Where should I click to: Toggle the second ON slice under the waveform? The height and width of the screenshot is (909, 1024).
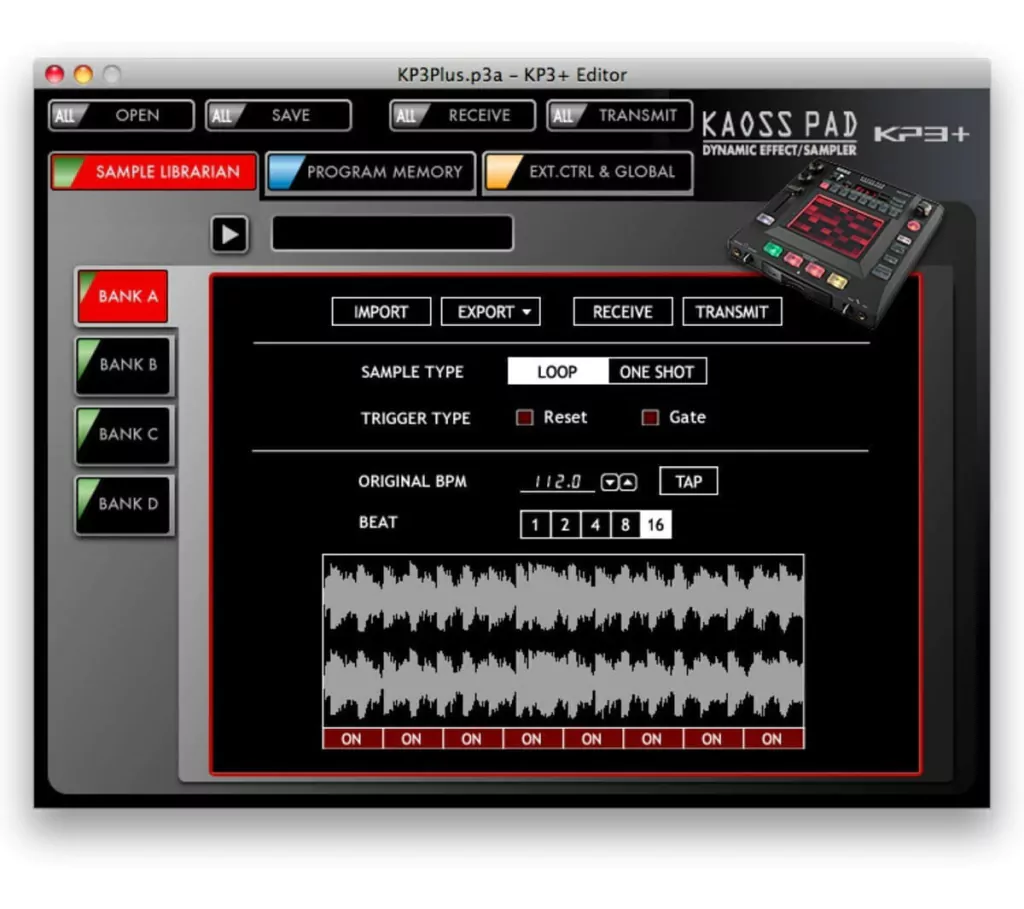[412, 739]
